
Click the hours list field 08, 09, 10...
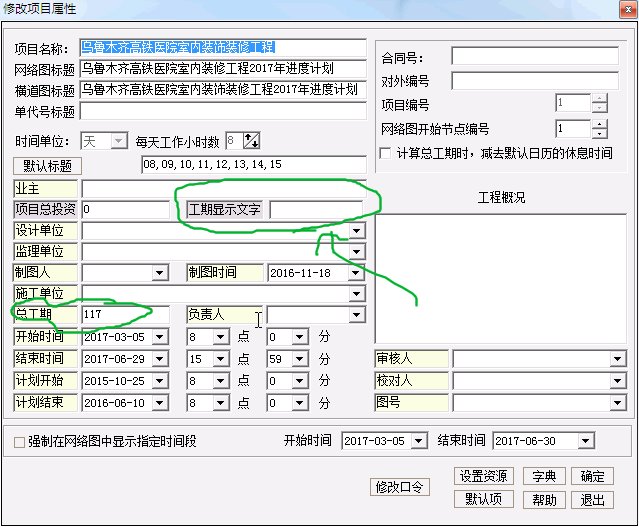click(254, 164)
